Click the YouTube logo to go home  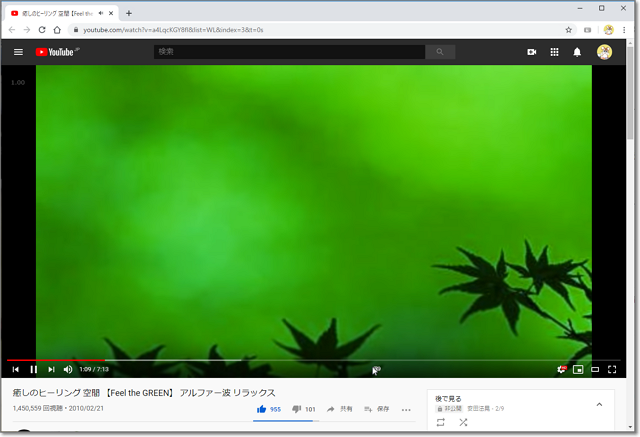click(x=56, y=52)
